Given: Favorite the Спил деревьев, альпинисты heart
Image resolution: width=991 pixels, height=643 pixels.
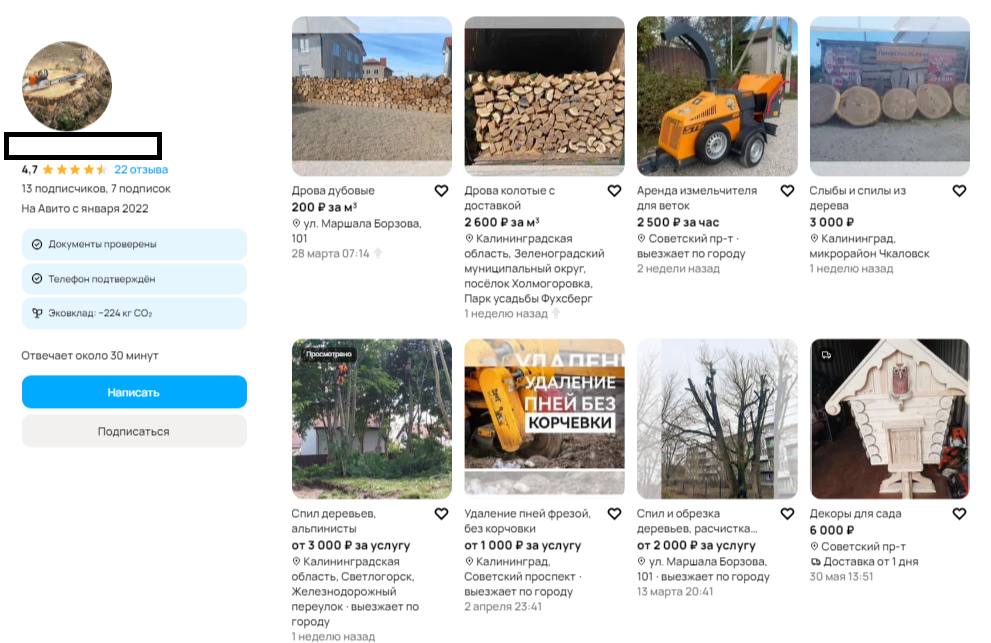Looking at the screenshot, I should tap(441, 513).
